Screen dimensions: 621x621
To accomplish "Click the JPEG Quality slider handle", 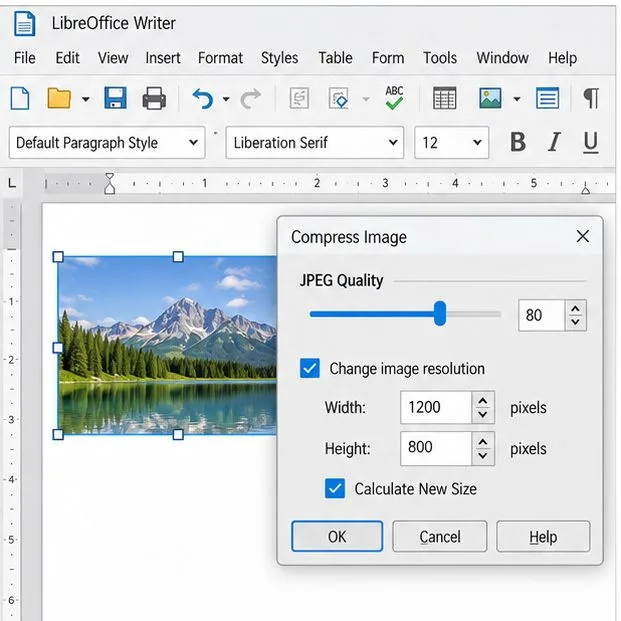I will click(x=440, y=313).
